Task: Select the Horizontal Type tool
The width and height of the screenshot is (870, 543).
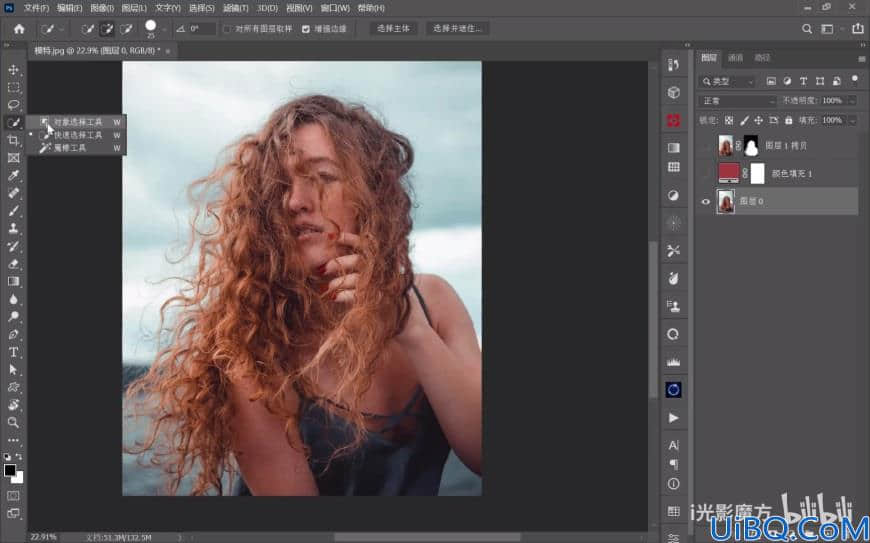Action: click(13, 352)
